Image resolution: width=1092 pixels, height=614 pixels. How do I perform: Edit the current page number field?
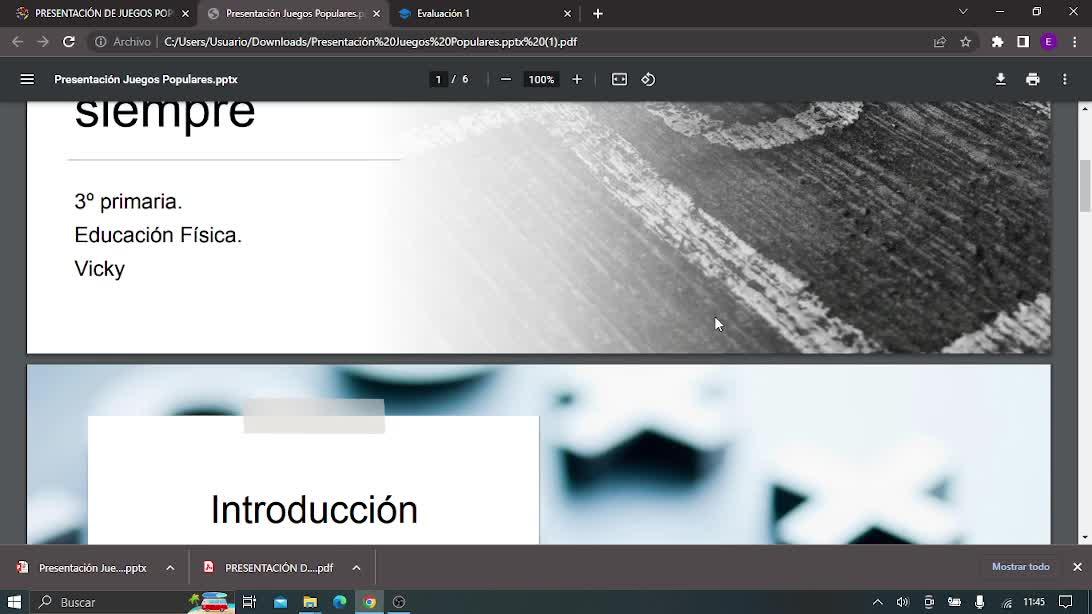click(x=438, y=79)
